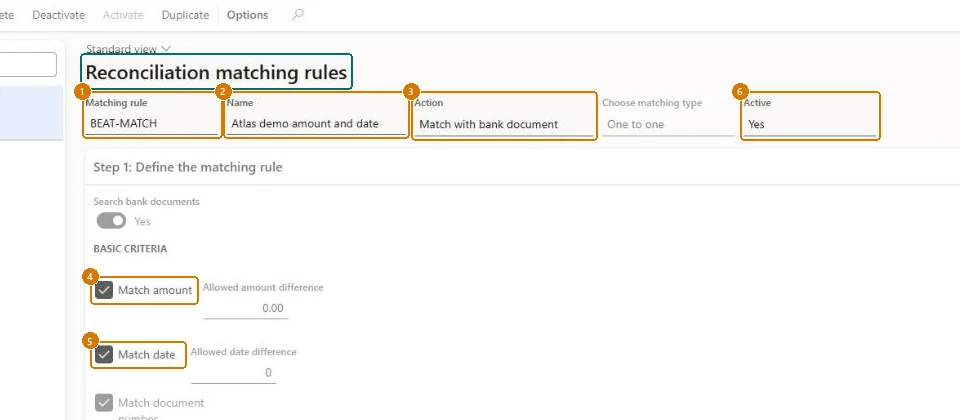Screen dimensions: 960x420
Task: Open the Choose matching type dropdown
Action: click(668, 124)
